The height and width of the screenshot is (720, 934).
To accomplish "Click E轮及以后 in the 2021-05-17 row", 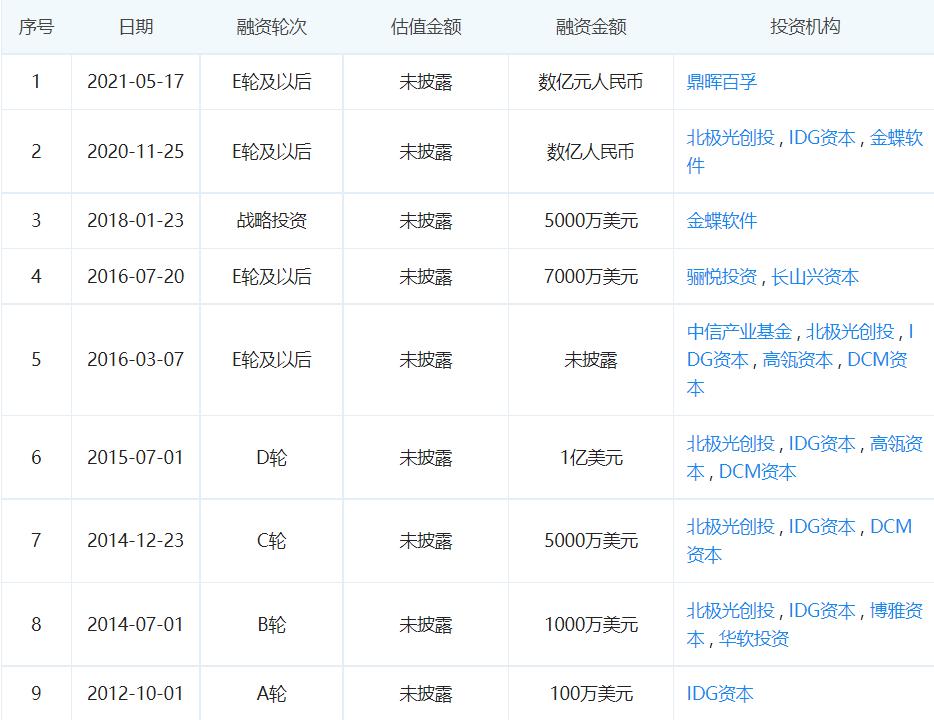I will (x=272, y=82).
